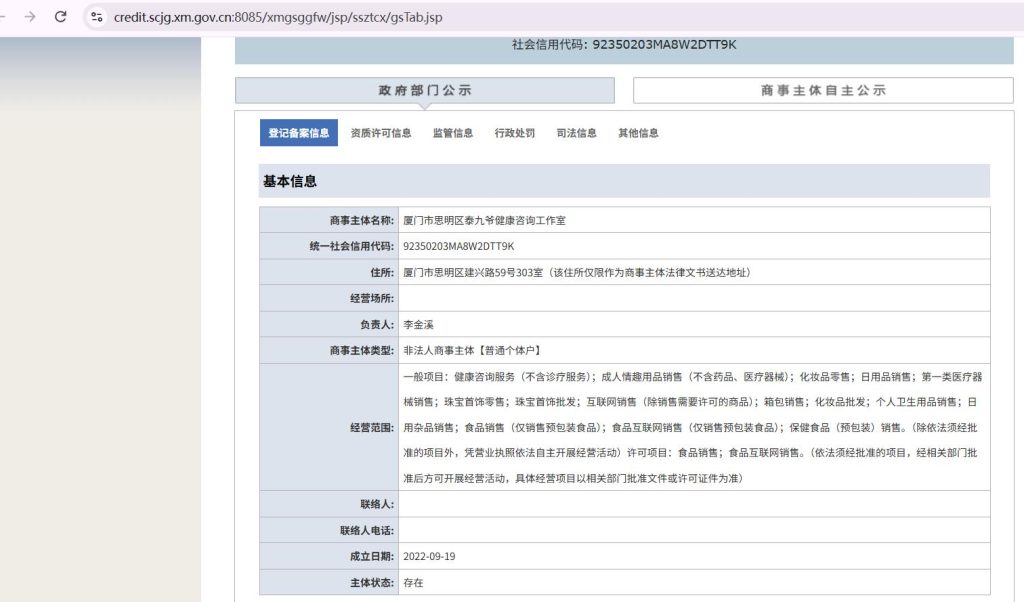Open the 其他信息 tab
The image size is (1024, 602).
coord(639,133)
